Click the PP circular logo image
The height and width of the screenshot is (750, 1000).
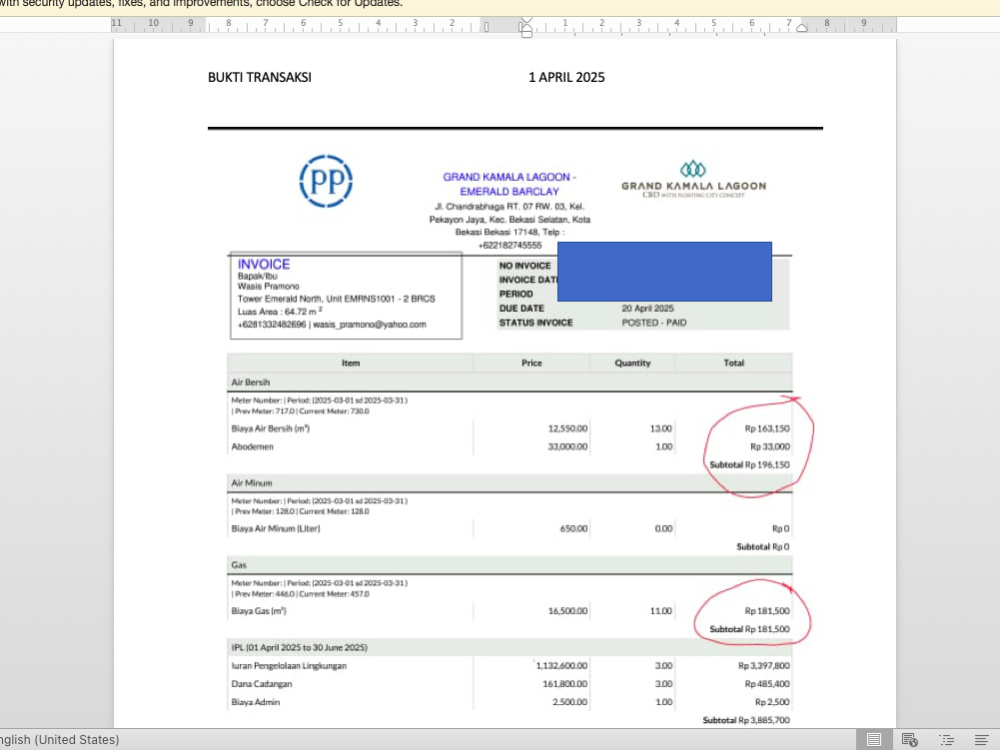pyautogui.click(x=326, y=181)
